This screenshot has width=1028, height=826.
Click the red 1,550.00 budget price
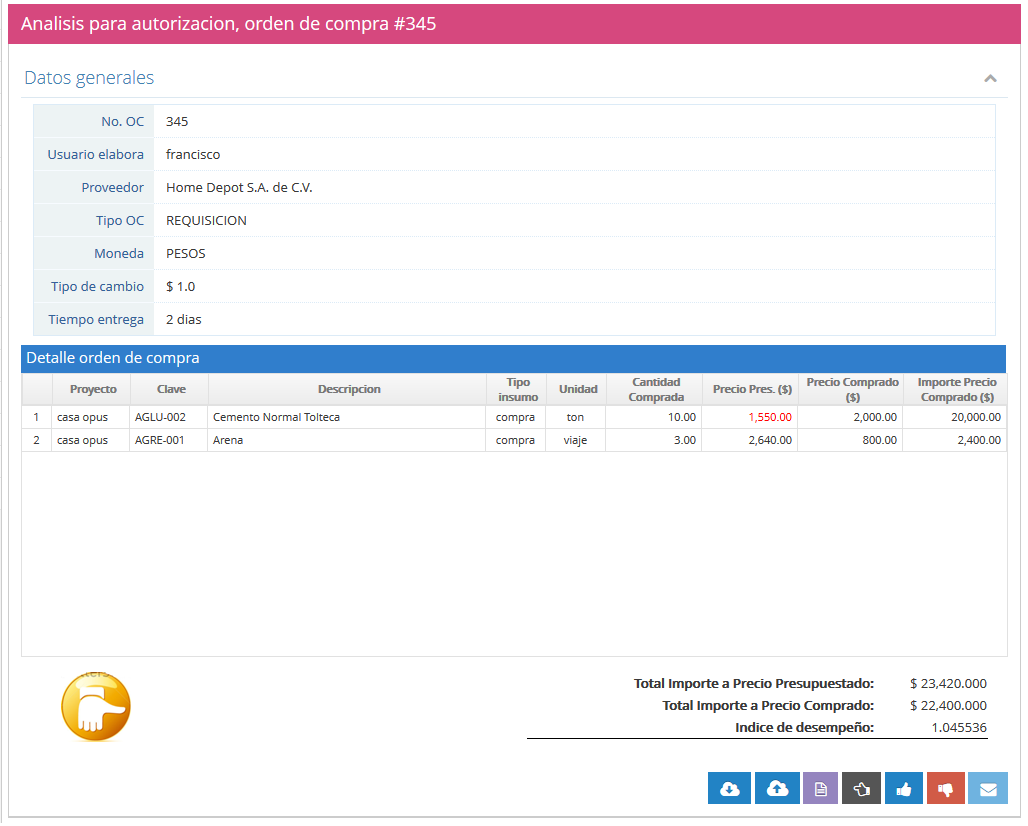(x=770, y=417)
